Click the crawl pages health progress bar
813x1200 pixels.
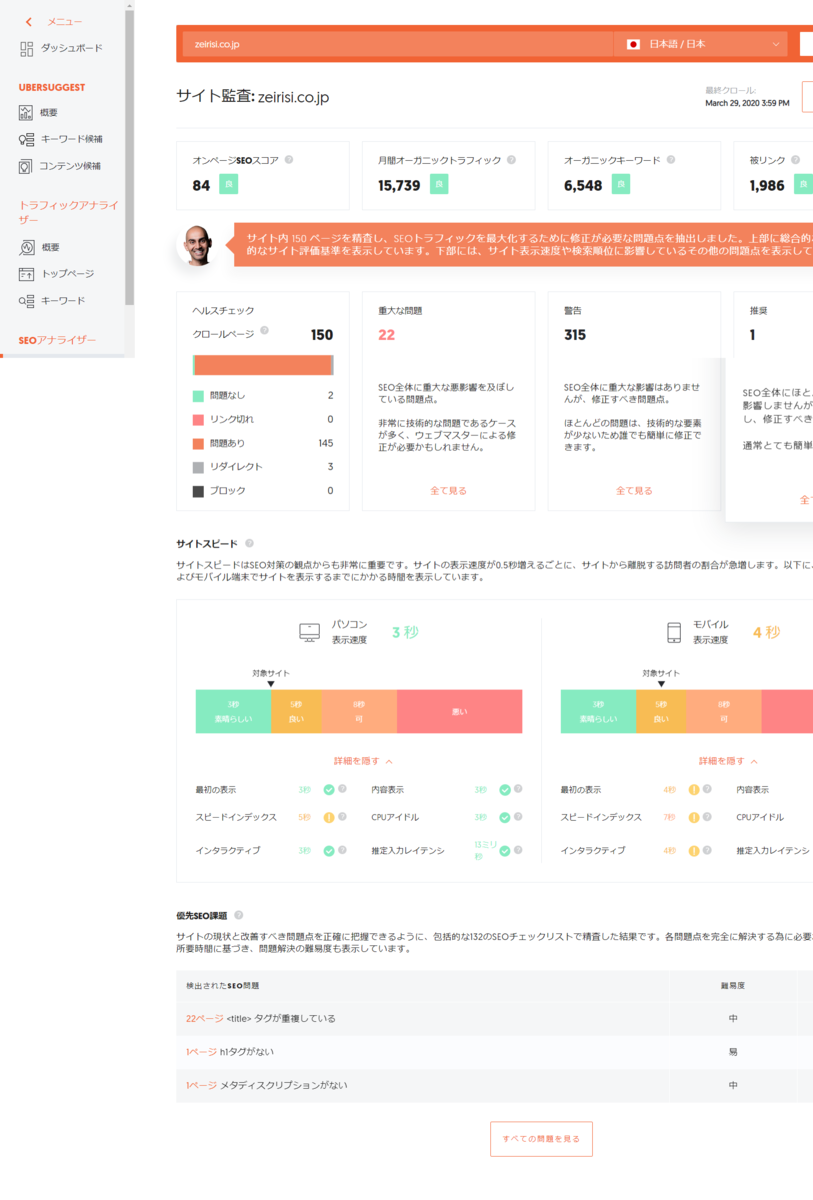click(263, 365)
